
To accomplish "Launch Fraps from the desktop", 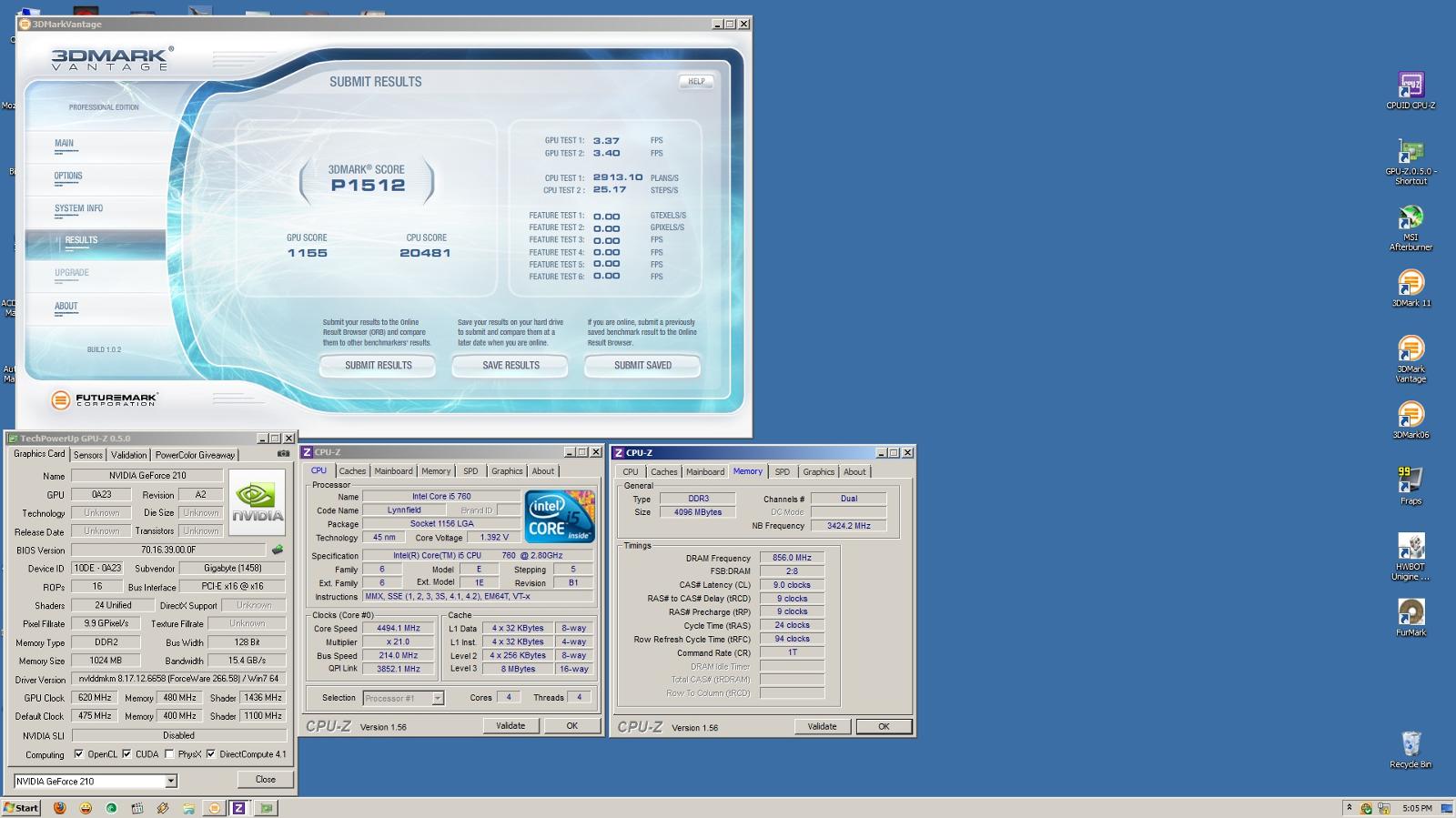I will click(x=1410, y=486).
